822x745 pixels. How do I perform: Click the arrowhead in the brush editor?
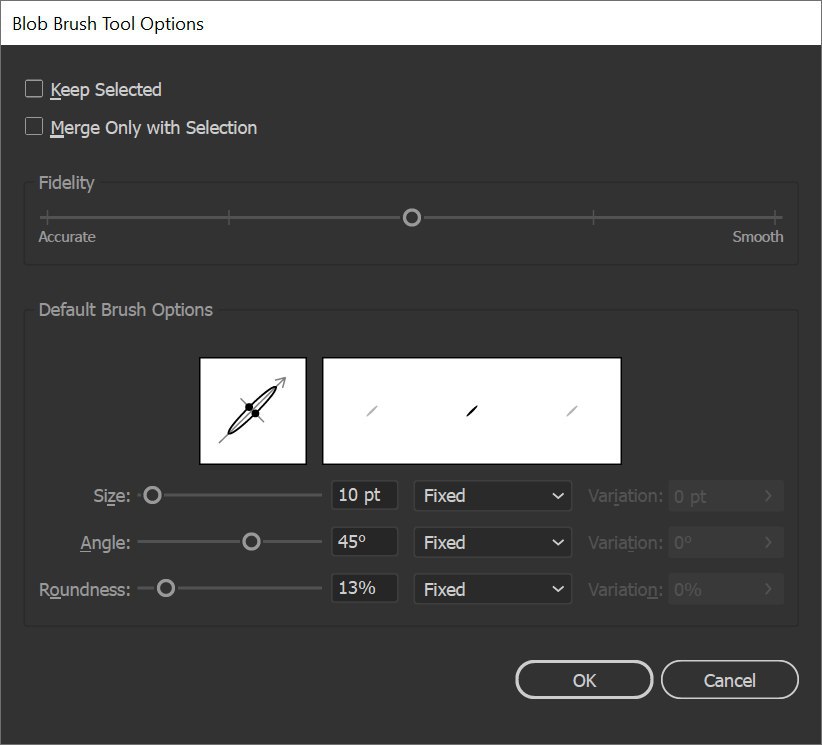(x=281, y=382)
